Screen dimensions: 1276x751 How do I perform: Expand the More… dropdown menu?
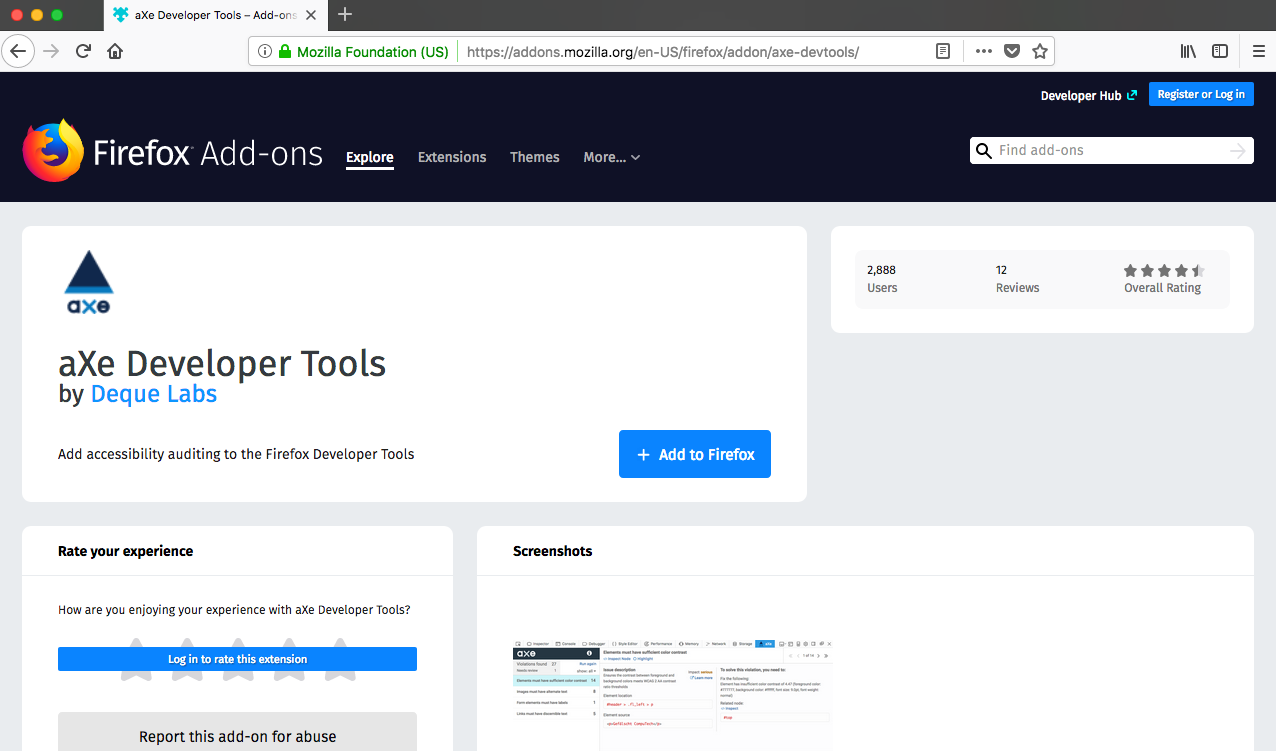[x=612, y=157]
